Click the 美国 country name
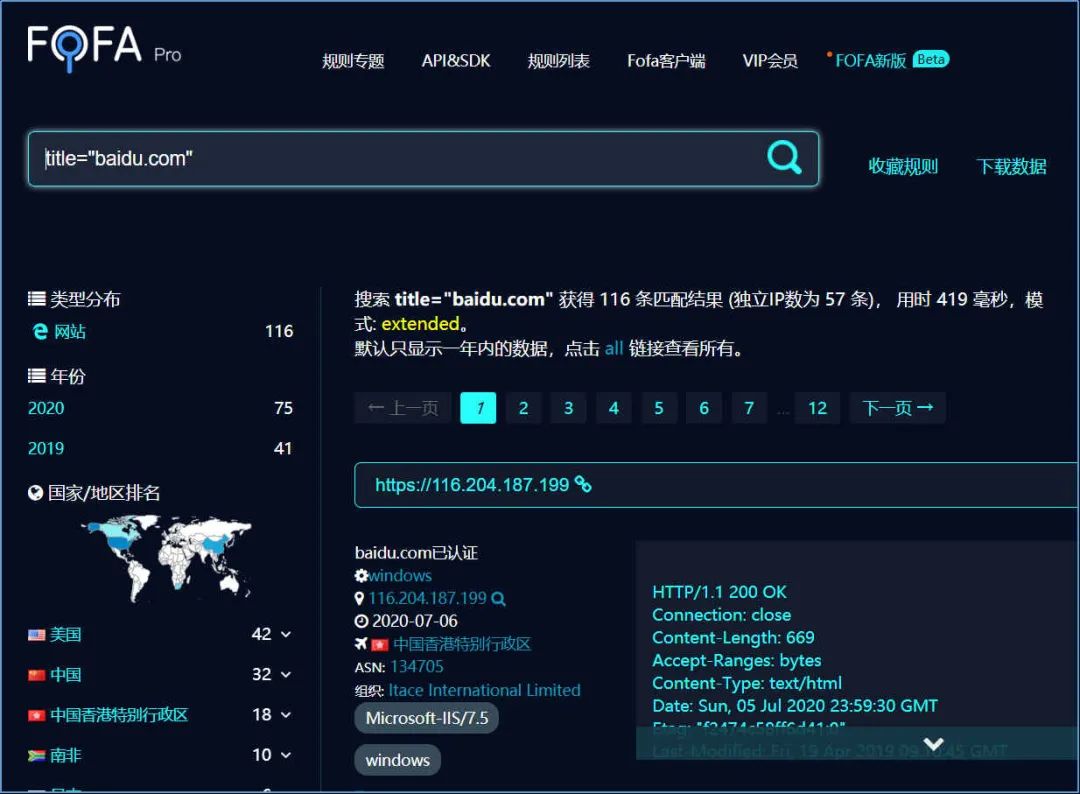The height and width of the screenshot is (794, 1080). coord(65,635)
